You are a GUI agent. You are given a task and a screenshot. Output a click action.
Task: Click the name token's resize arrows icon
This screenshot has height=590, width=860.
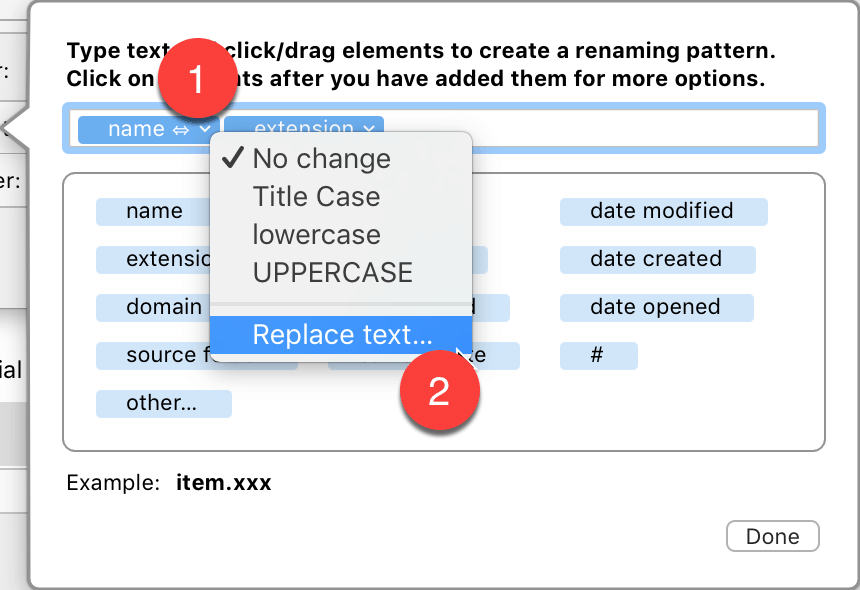click(x=181, y=130)
